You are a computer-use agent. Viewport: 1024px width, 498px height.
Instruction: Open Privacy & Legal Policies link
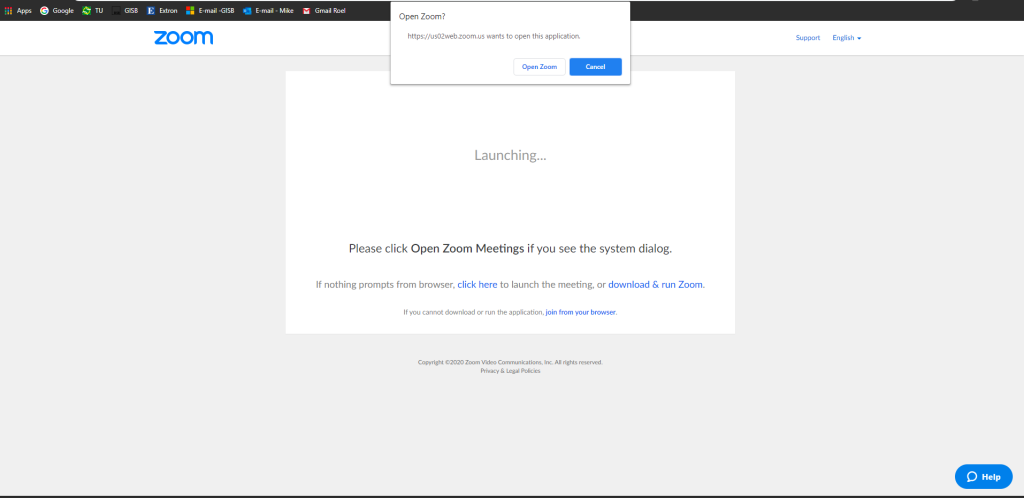(x=510, y=371)
